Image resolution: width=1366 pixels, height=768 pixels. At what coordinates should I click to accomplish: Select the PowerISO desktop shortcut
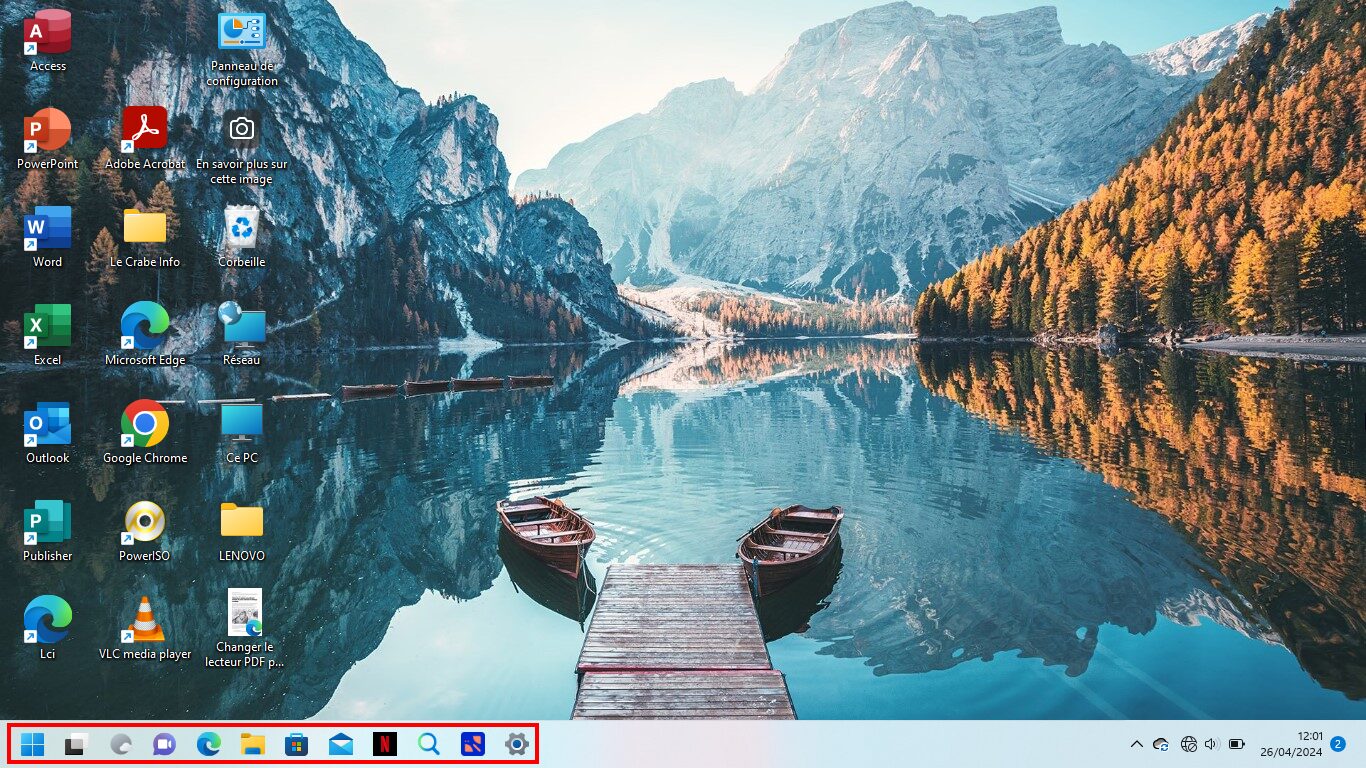(145, 531)
